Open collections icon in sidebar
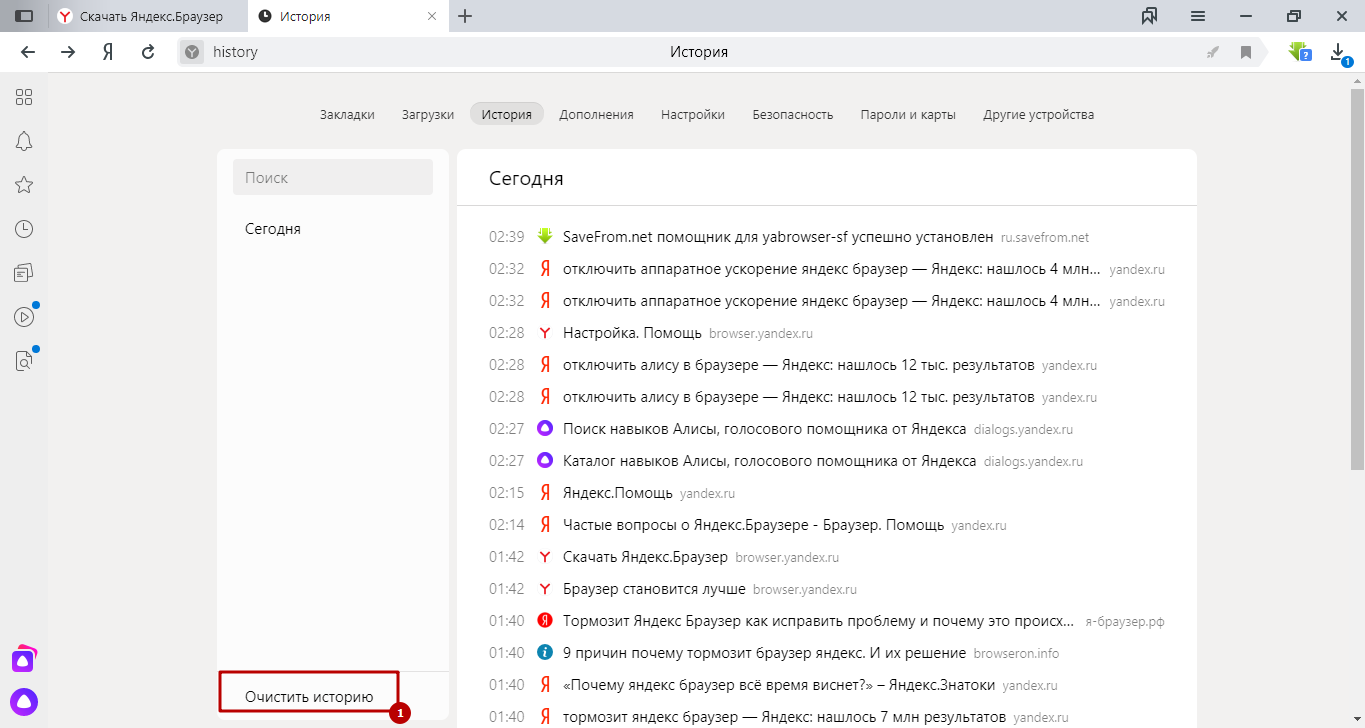This screenshot has height=728, width=1365. [24, 273]
